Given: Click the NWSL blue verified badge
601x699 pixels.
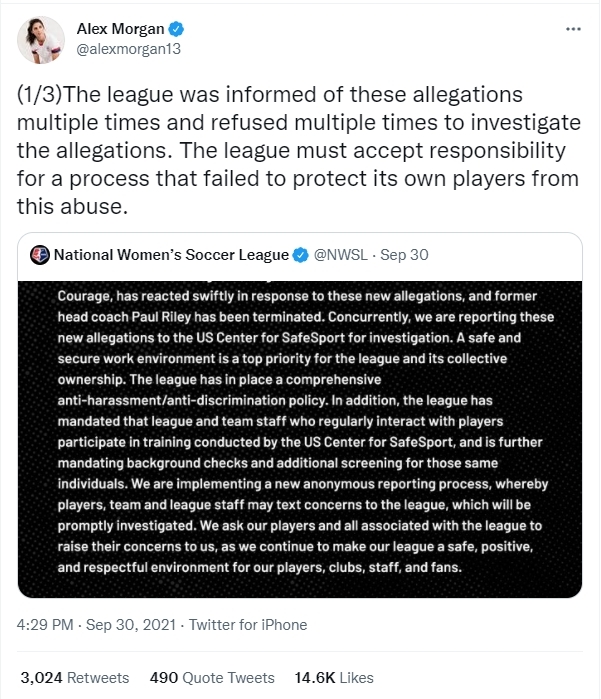Looking at the screenshot, I should pyautogui.click(x=299, y=255).
